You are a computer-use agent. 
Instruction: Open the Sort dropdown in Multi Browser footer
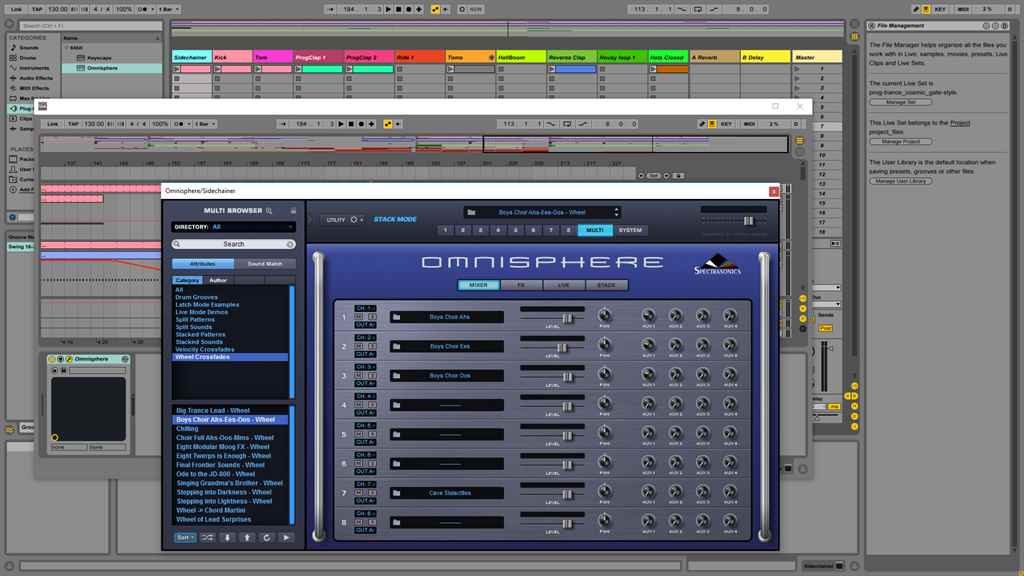pyautogui.click(x=185, y=537)
